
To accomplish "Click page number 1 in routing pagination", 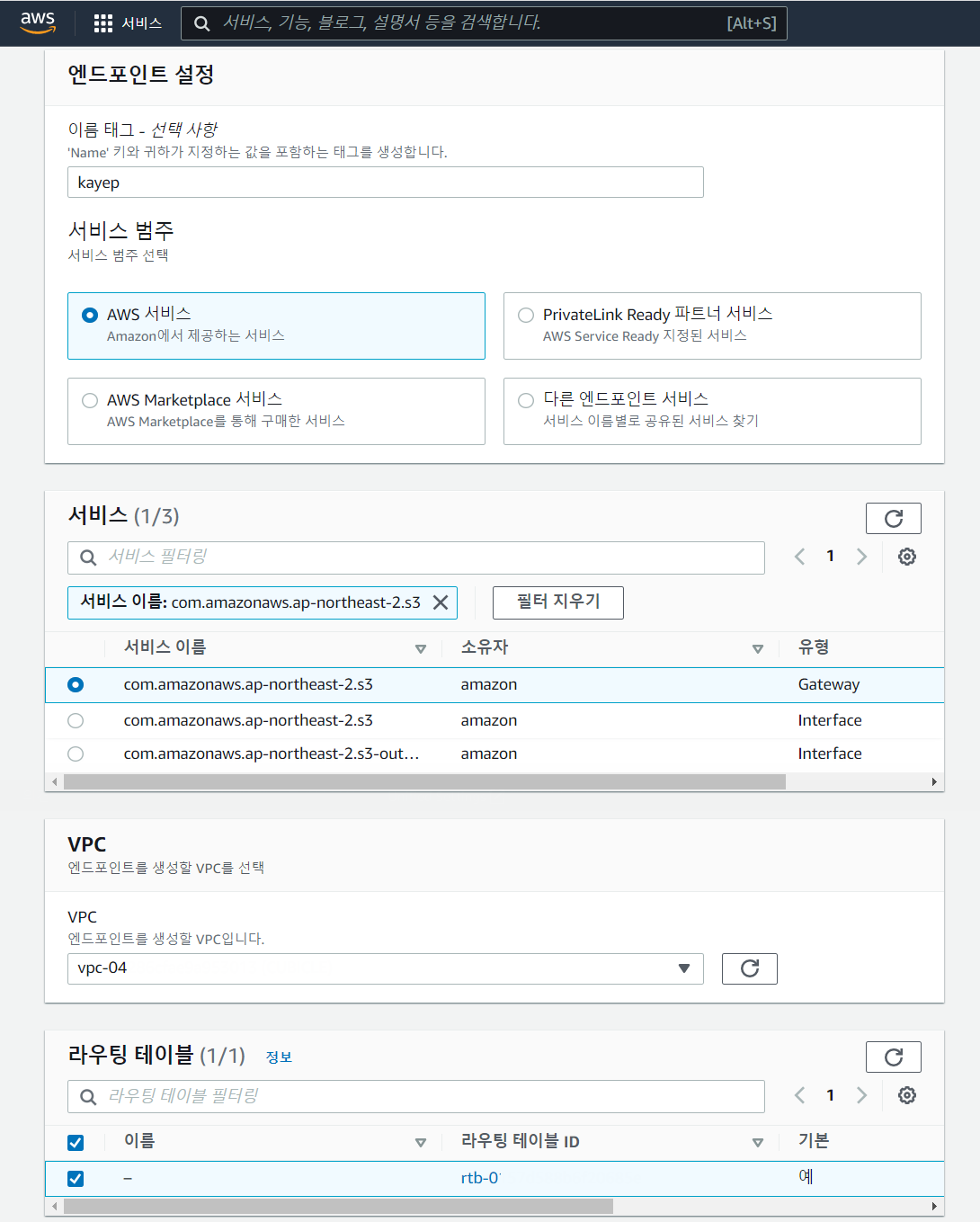I will 831,1095.
